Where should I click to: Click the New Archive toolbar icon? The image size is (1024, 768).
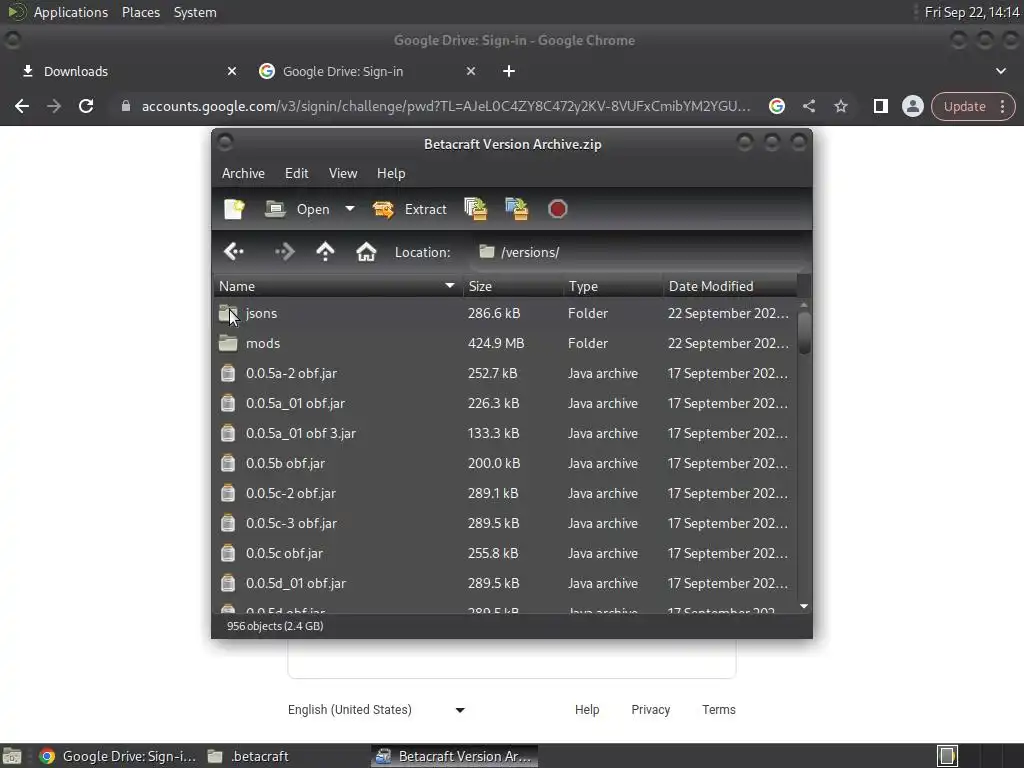(x=234, y=209)
